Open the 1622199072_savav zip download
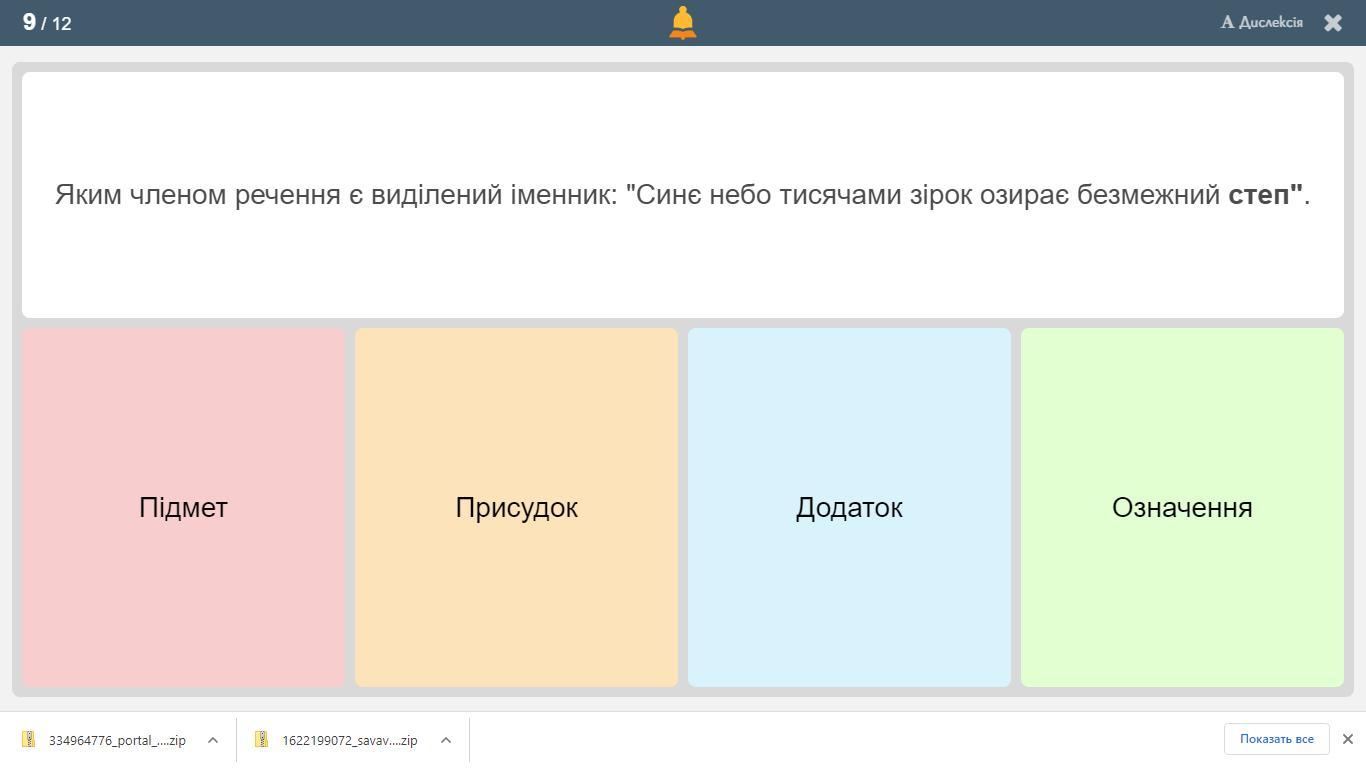Image resolution: width=1366 pixels, height=768 pixels. (x=349, y=740)
